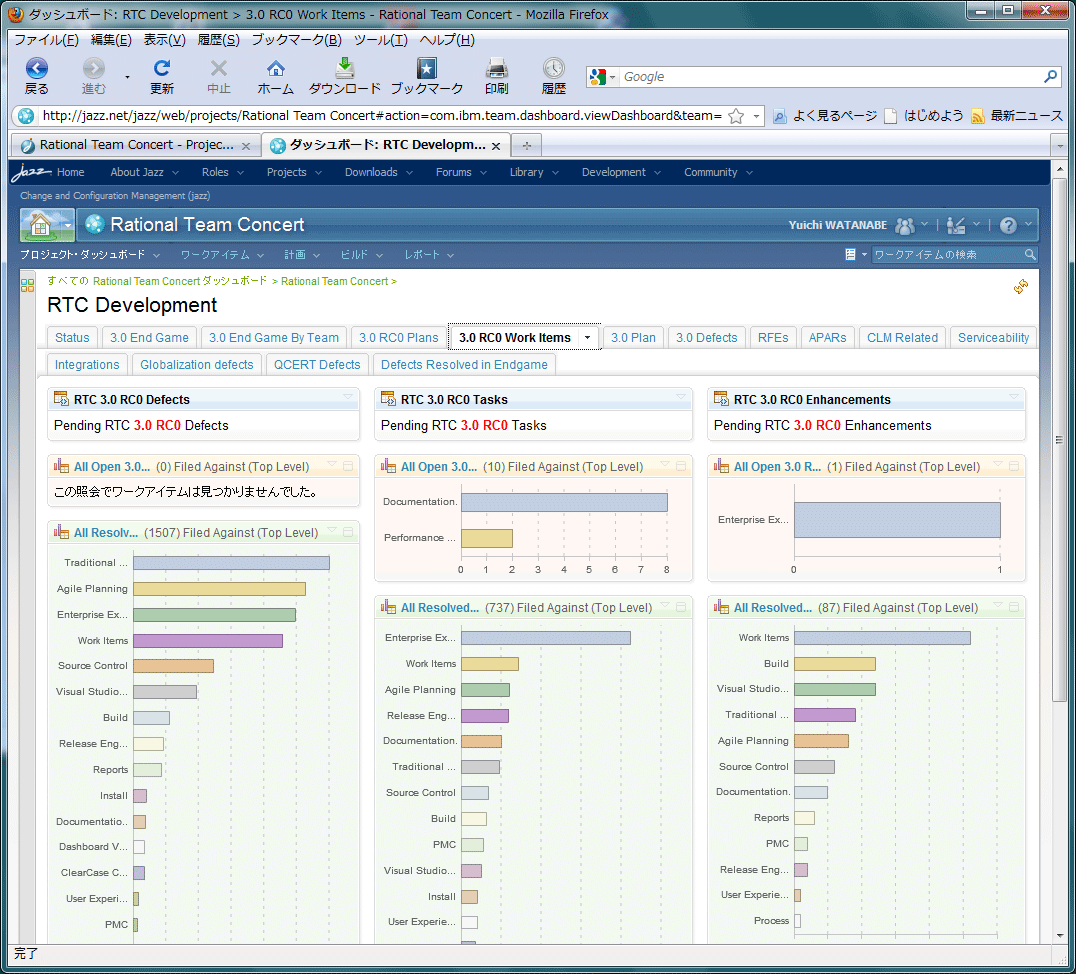
Task: Click the work item search magnifier icon
Action: pos(1030,255)
